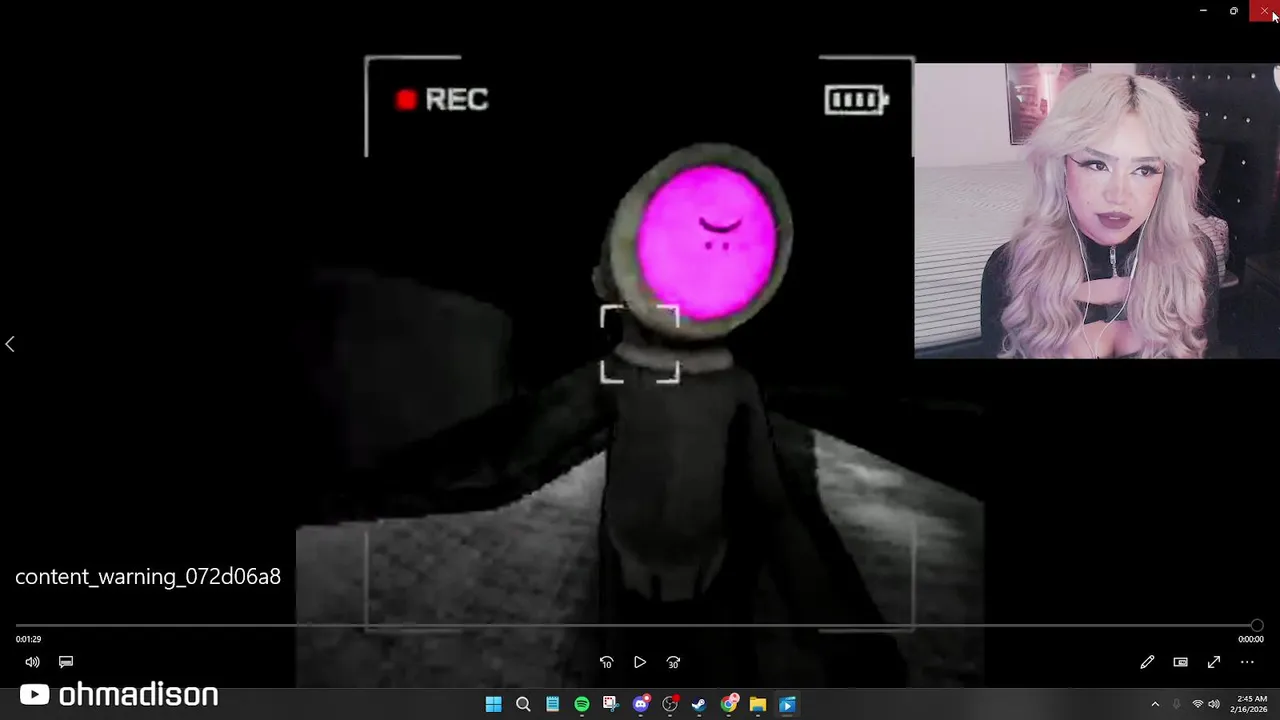Open taskbar Search
Screen dimensions: 1280x720
coord(523,705)
